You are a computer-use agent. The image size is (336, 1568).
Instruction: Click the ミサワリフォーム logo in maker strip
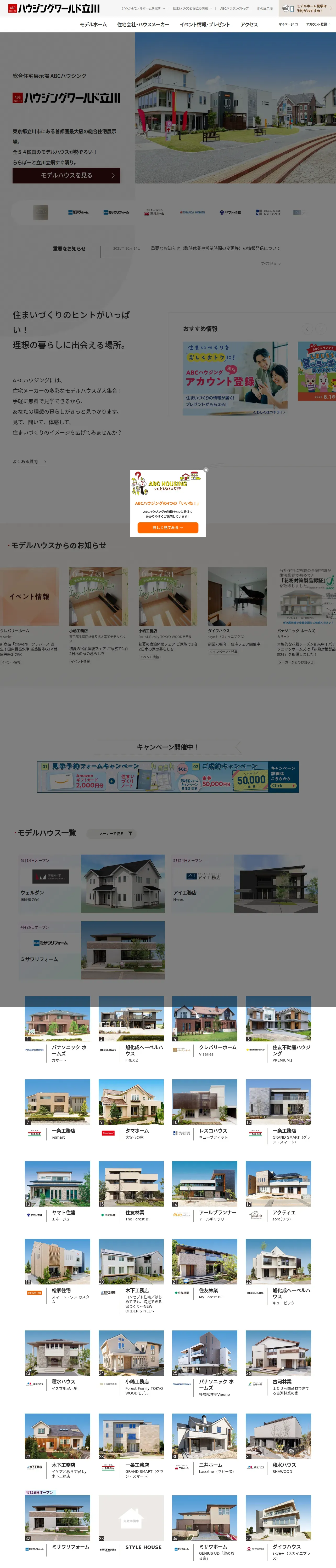pyautogui.click(x=116, y=212)
